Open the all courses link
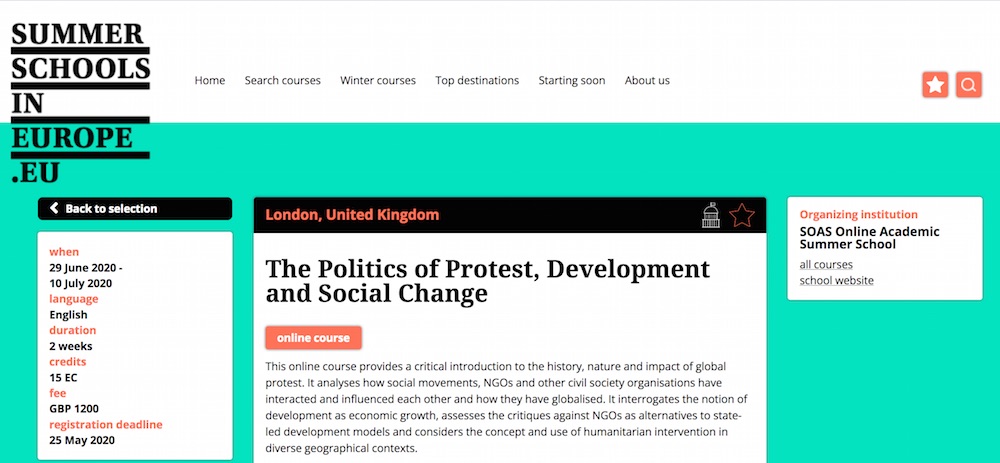 click(826, 265)
